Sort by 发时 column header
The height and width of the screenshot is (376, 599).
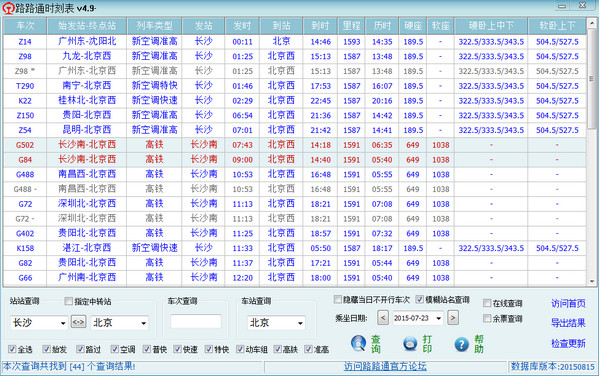242,26
